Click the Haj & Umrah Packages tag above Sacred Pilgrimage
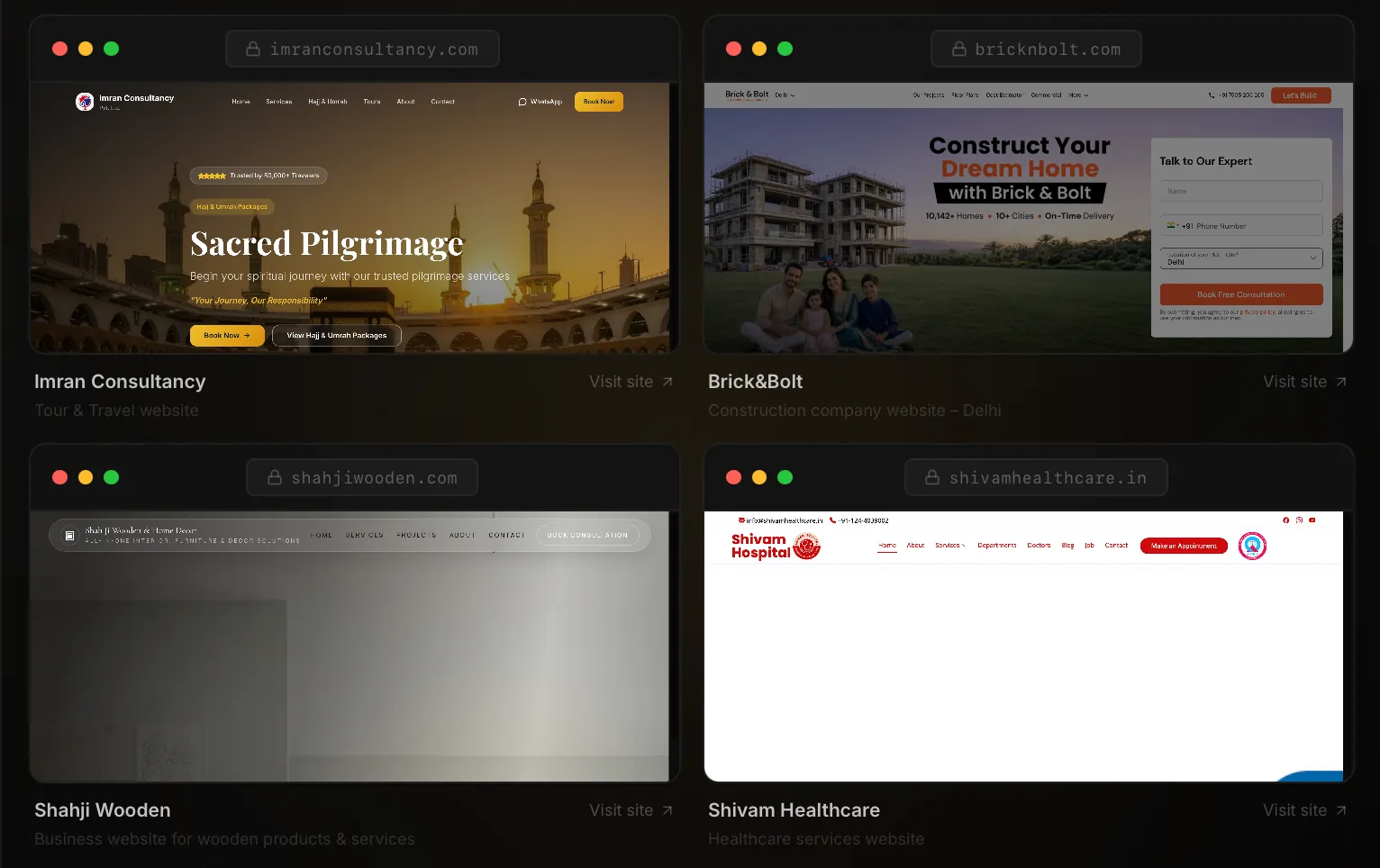The image size is (1380, 868). pos(232,206)
